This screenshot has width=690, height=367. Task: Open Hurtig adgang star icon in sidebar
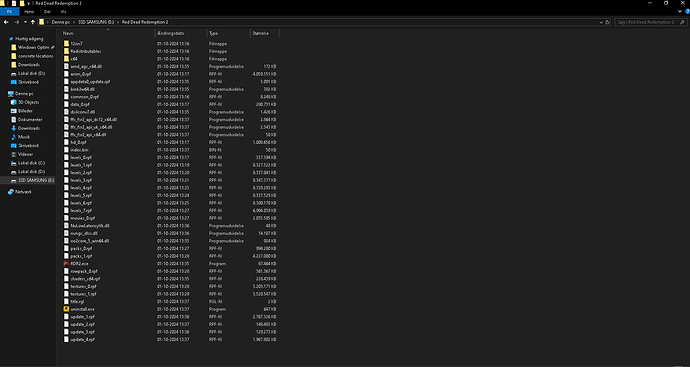(x=11, y=39)
